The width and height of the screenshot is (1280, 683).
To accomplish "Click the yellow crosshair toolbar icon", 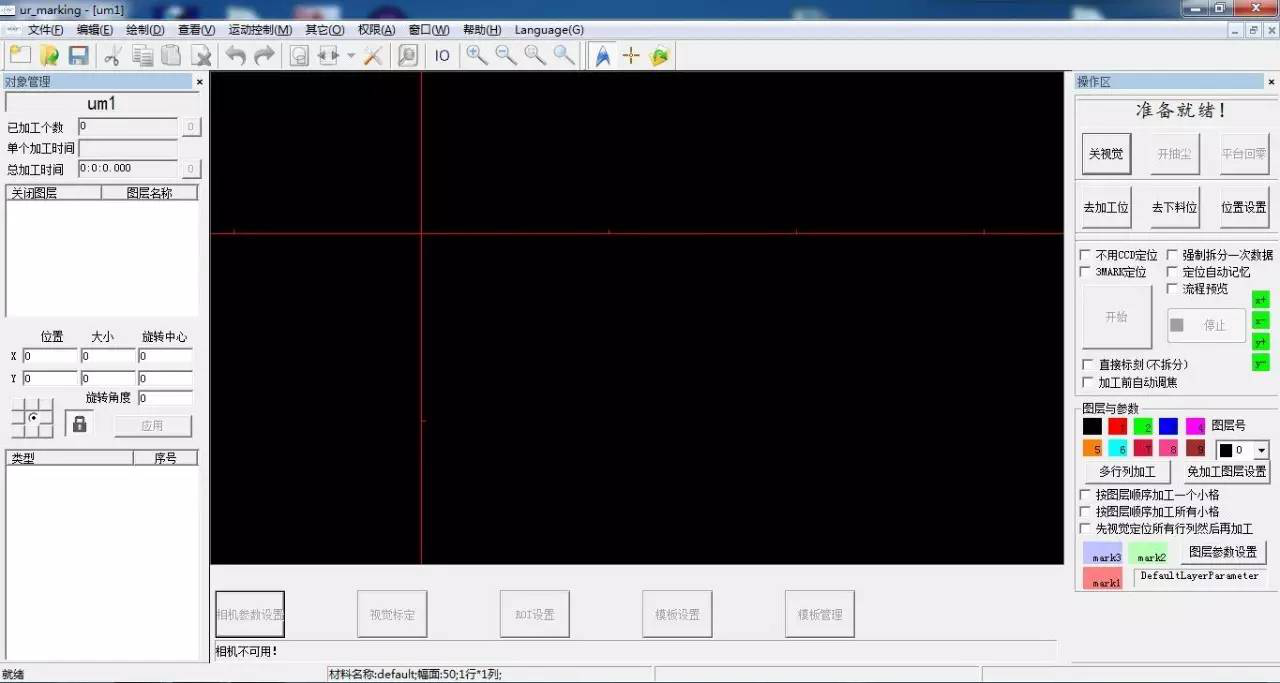I will point(631,56).
